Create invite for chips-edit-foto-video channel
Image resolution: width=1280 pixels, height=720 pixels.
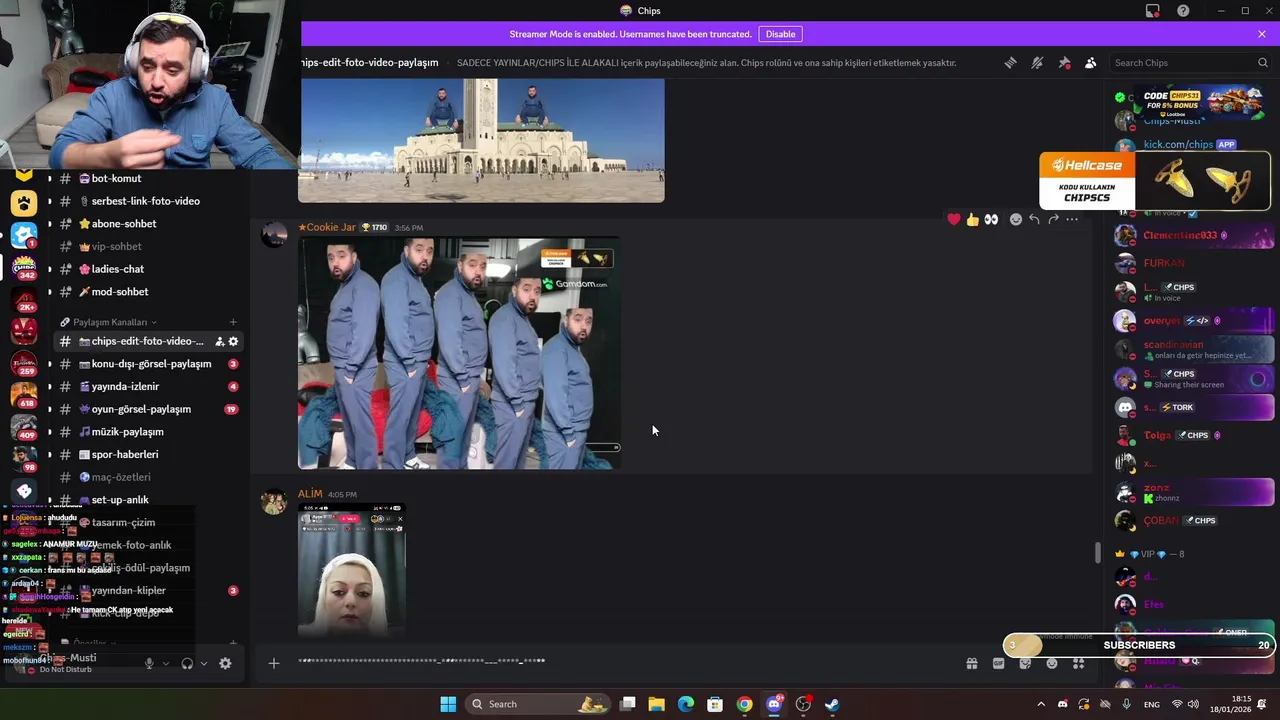coord(220,341)
